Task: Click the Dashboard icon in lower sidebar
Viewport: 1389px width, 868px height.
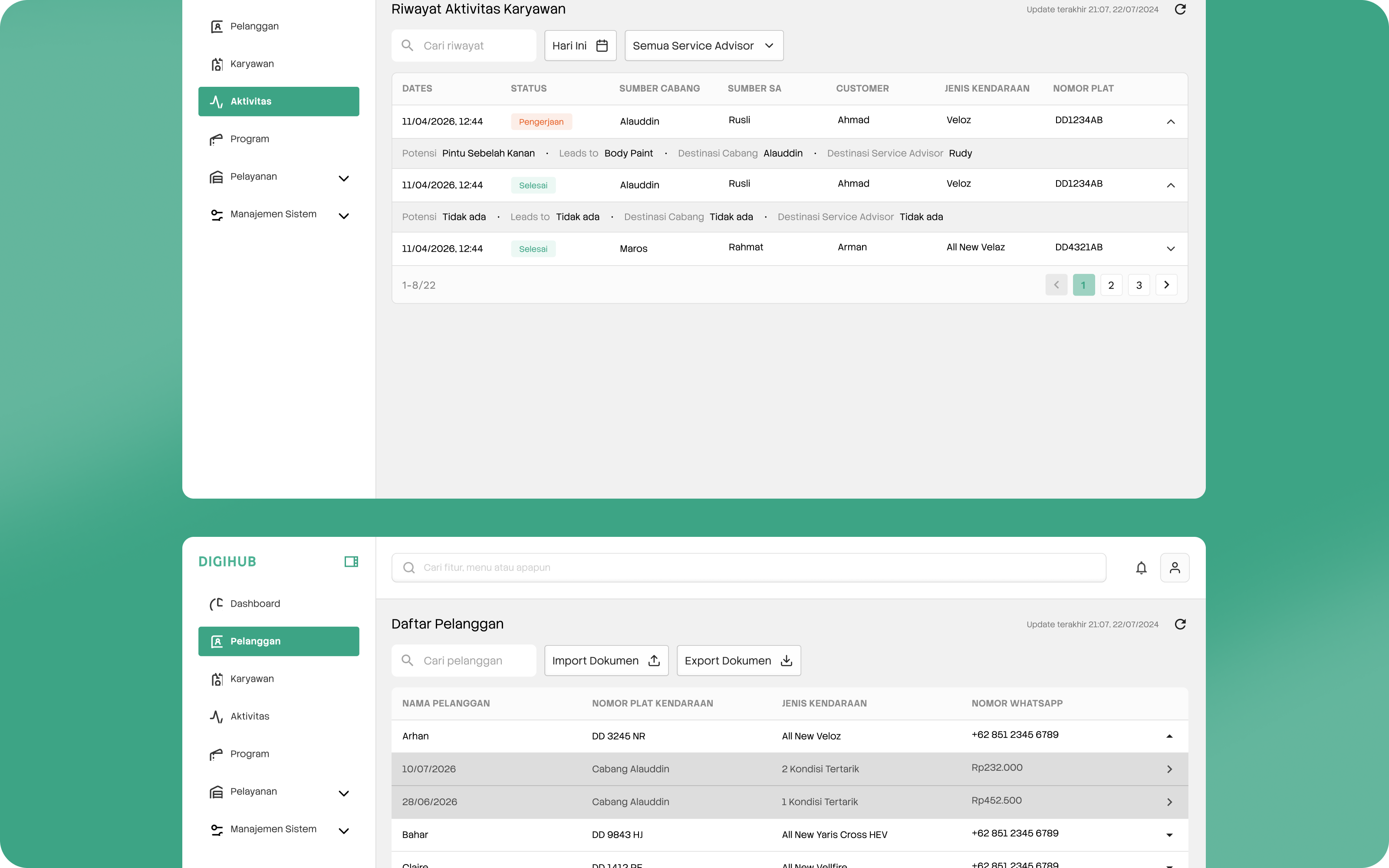Action: point(216,604)
